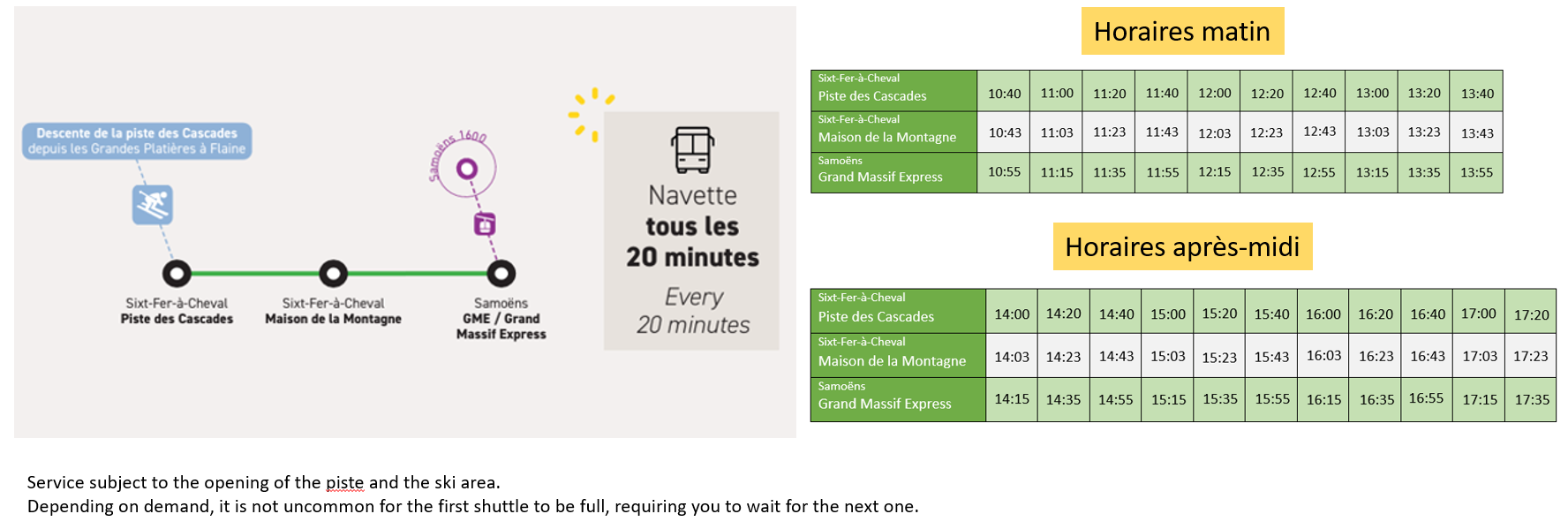This screenshot has height=529, width=1568.
Task: Click the purple gondola lift icon
Action: (x=485, y=224)
